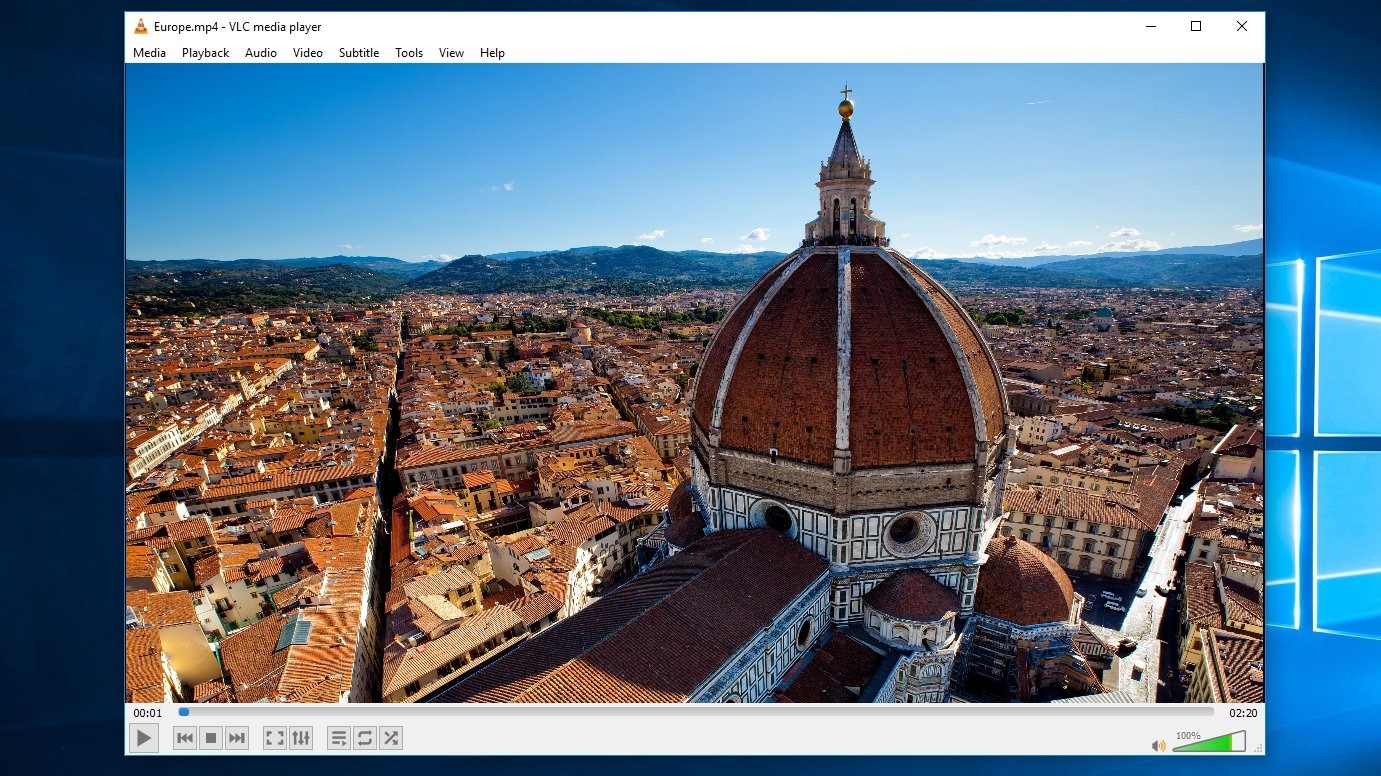
Task: Show extended settings equalizer icon
Action: 301,739
